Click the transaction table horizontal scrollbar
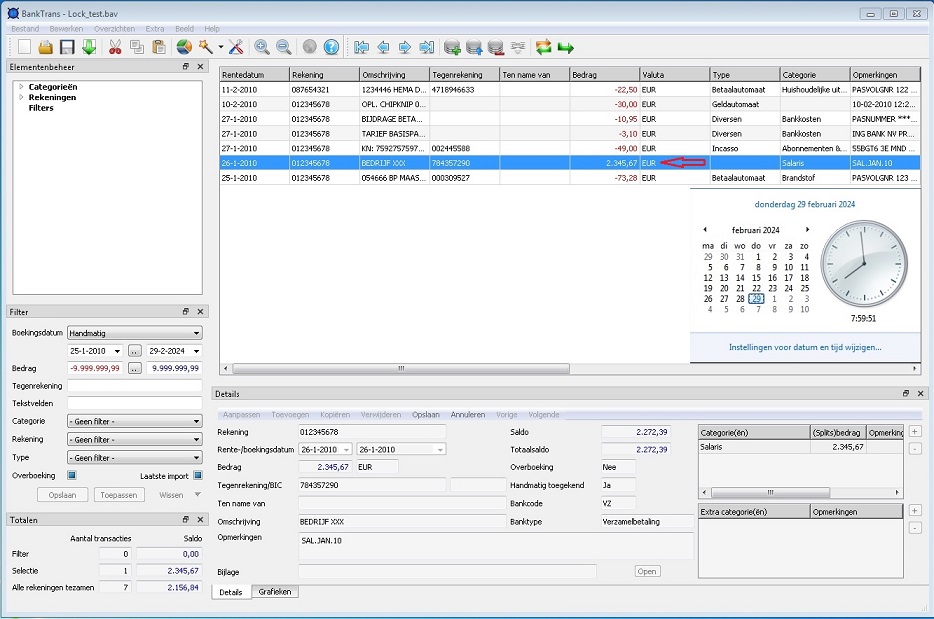934x619 pixels. pyautogui.click(x=400, y=368)
